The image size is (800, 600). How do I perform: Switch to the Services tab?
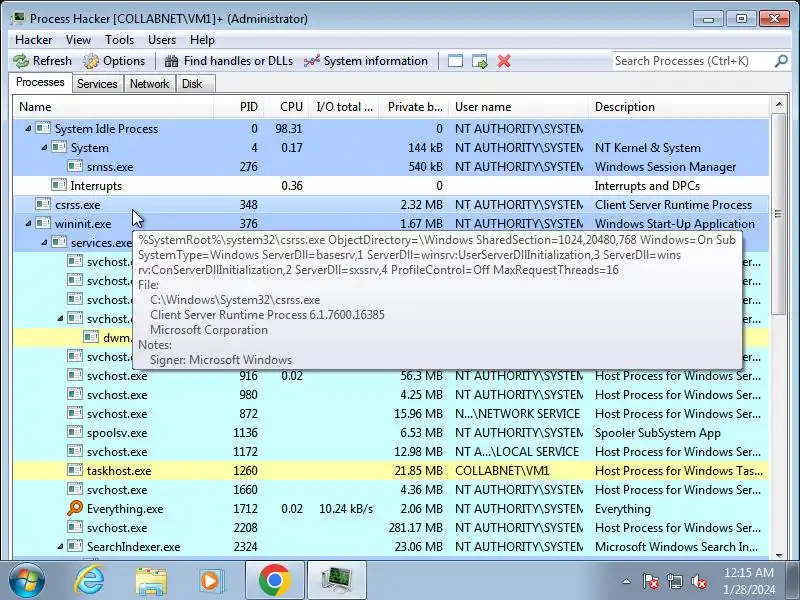coord(97,84)
